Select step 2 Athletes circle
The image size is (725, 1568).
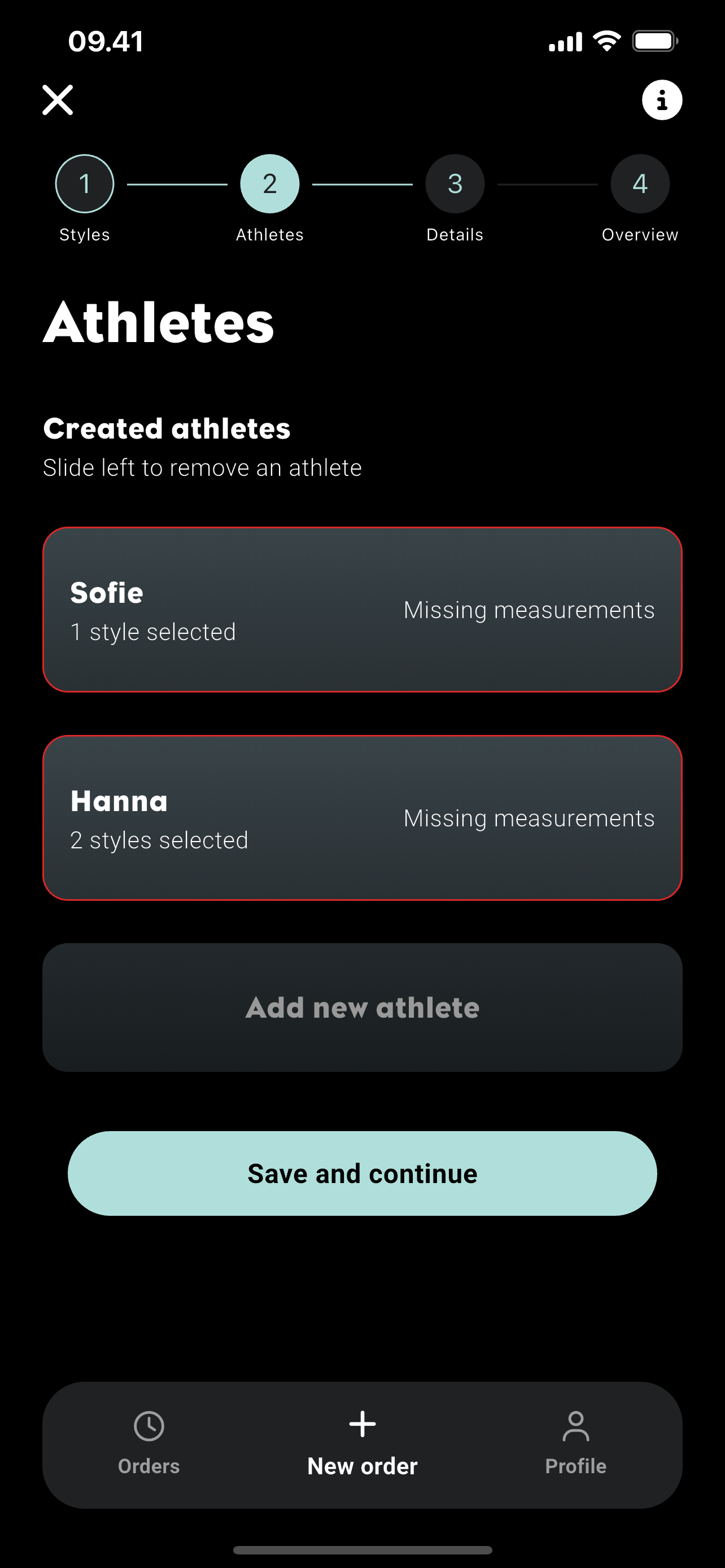tap(270, 184)
